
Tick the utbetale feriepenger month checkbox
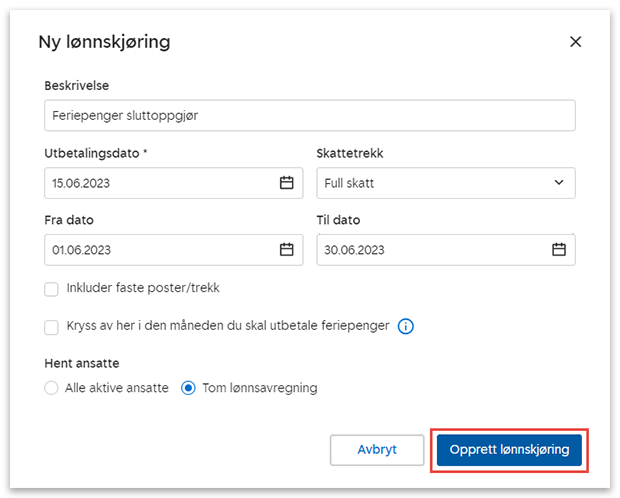[x=52, y=327]
